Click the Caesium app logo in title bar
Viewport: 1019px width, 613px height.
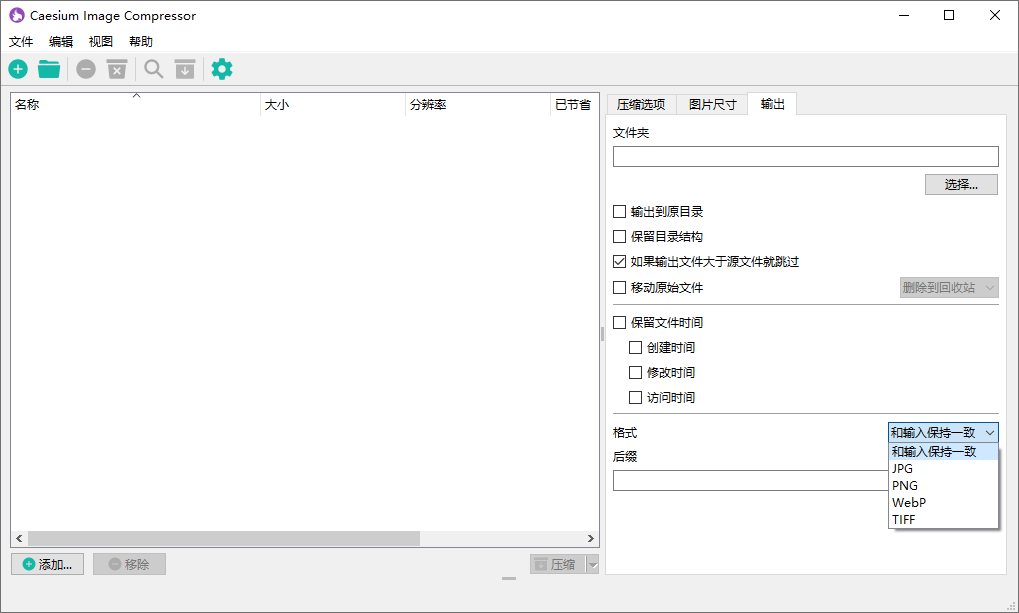click(17, 15)
